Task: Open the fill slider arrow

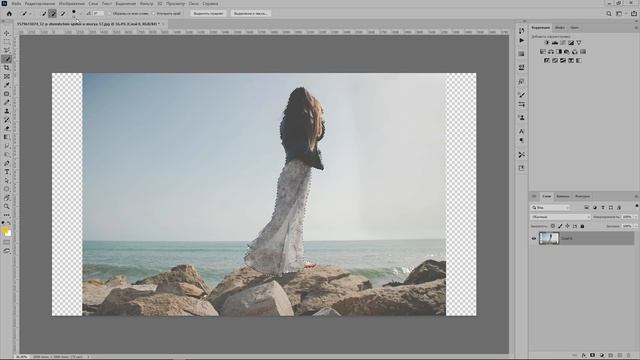Action: pyautogui.click(x=636, y=226)
